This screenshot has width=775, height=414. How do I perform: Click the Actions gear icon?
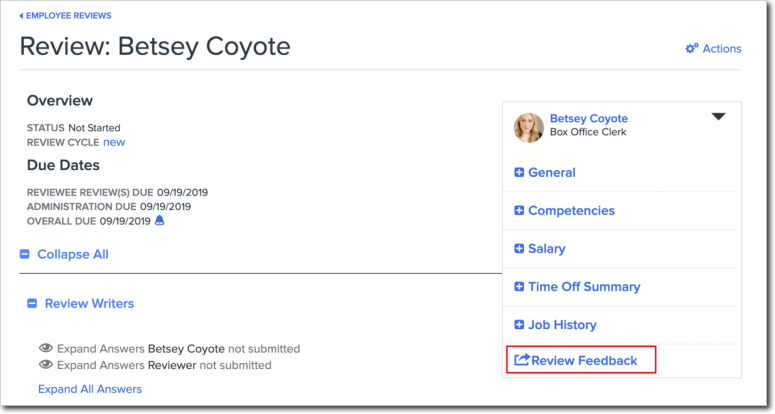pyautogui.click(x=692, y=48)
